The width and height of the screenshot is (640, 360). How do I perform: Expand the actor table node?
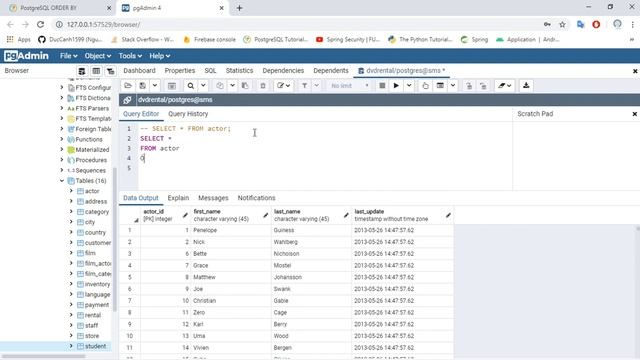(71, 191)
